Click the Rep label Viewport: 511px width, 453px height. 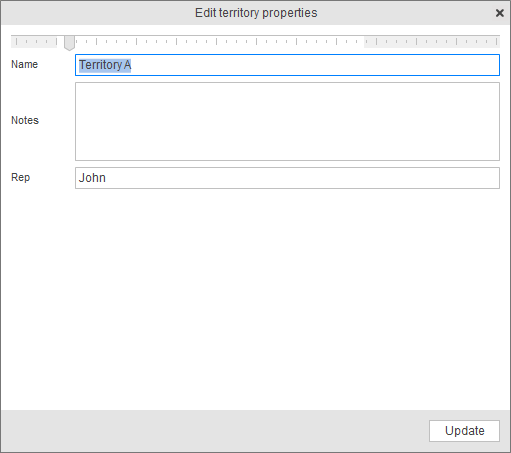[x=20, y=177]
